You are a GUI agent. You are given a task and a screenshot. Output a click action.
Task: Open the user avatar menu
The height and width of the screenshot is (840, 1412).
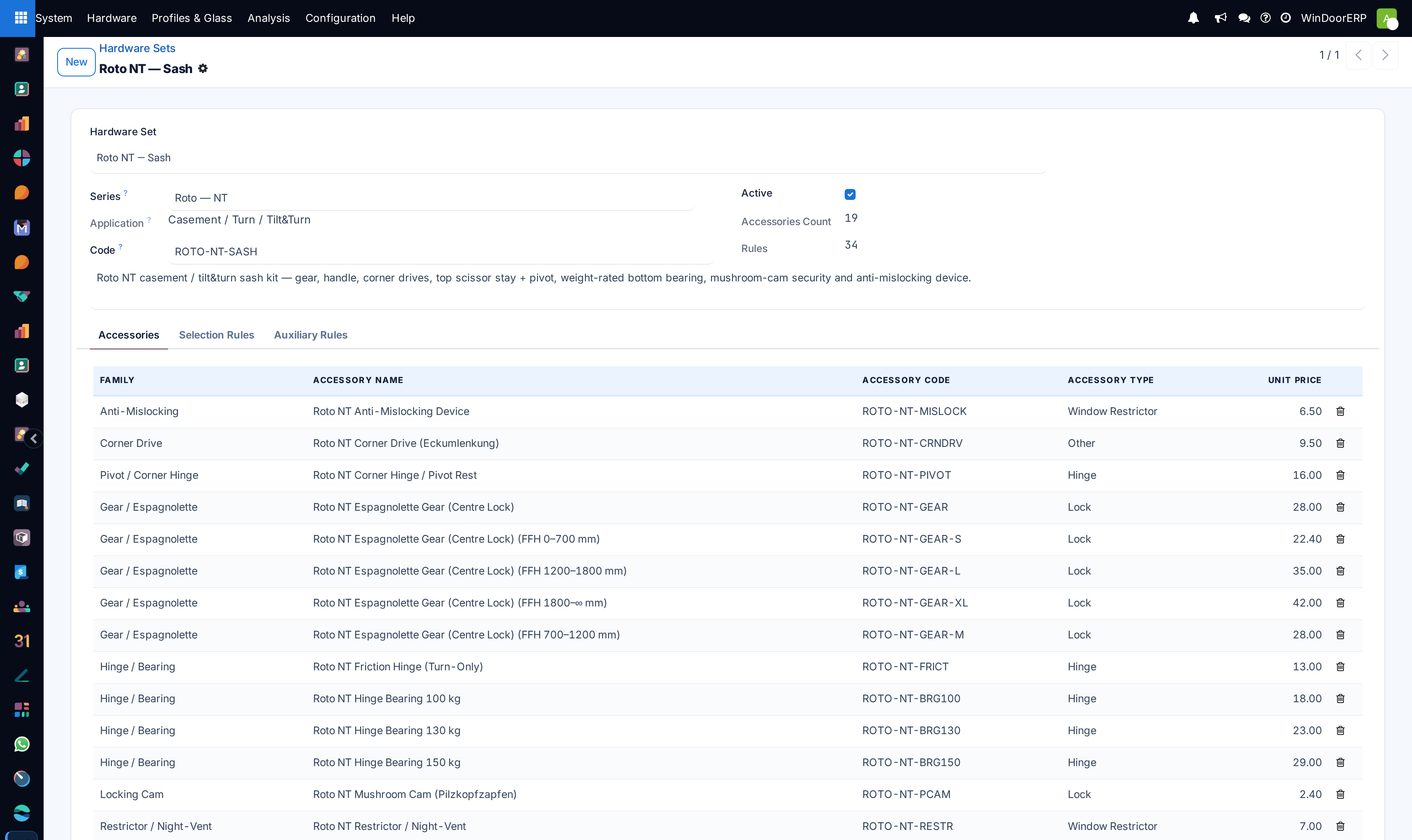tap(1386, 18)
